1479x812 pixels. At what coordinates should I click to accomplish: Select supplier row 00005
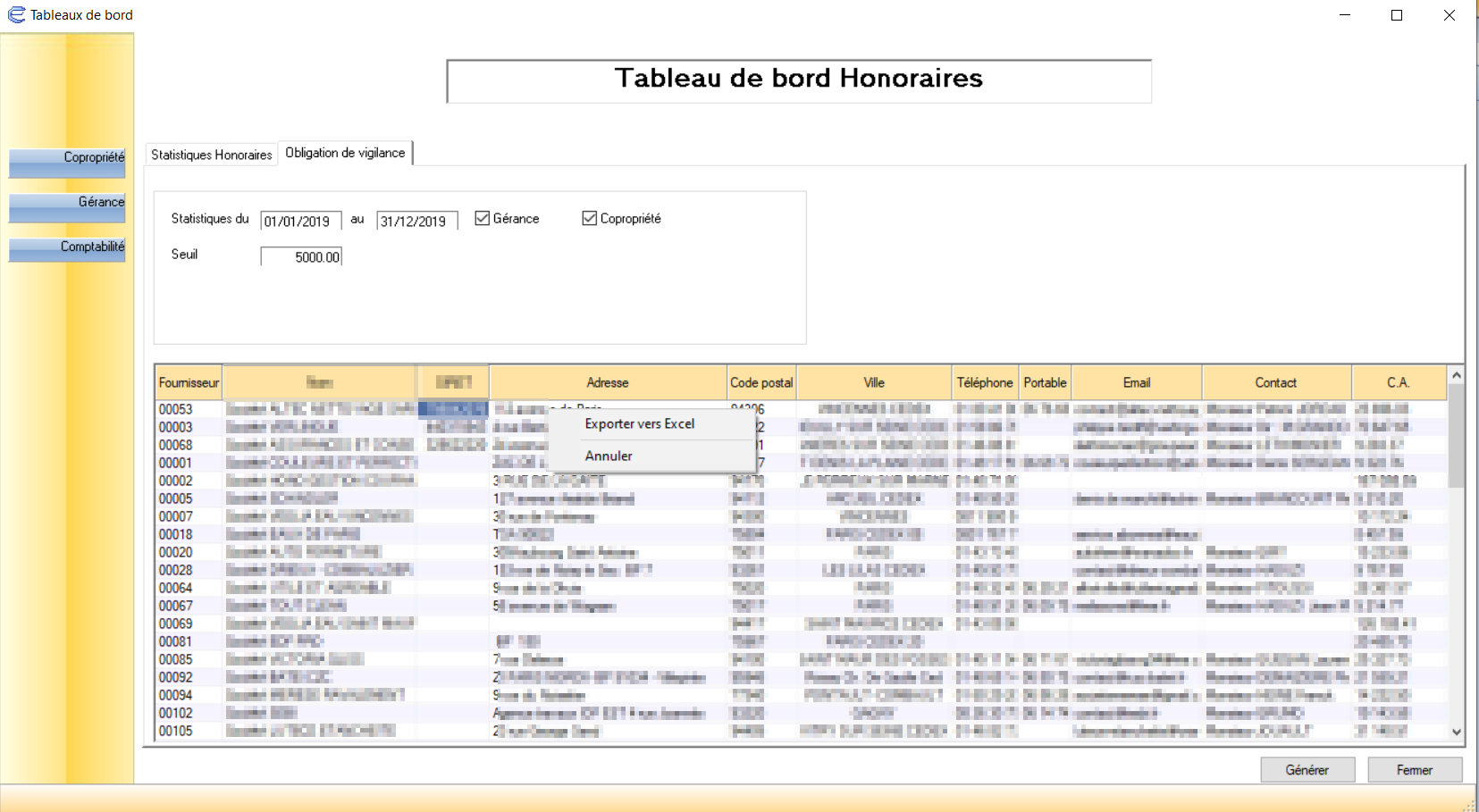coord(801,498)
